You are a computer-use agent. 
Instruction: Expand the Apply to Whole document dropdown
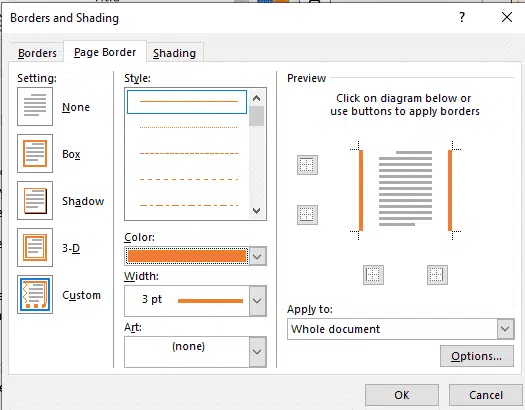(506, 329)
